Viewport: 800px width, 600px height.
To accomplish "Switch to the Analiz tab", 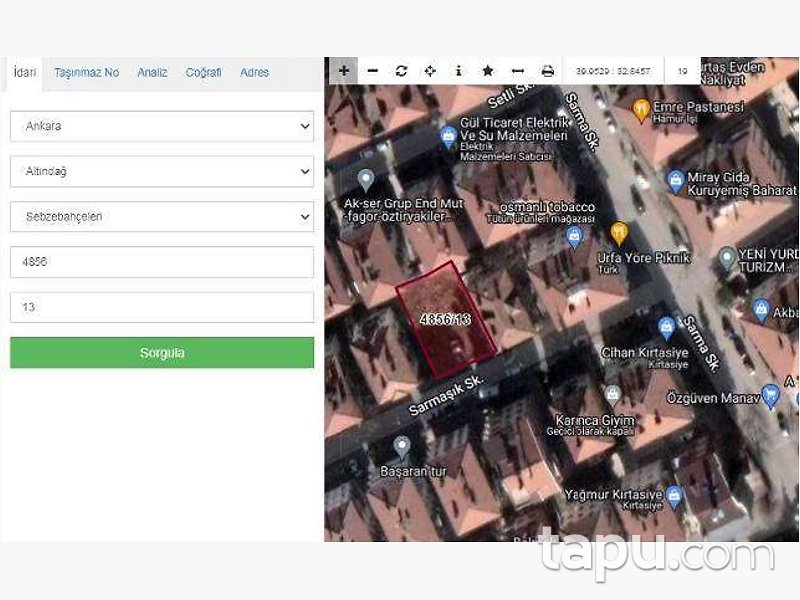I will click(152, 72).
